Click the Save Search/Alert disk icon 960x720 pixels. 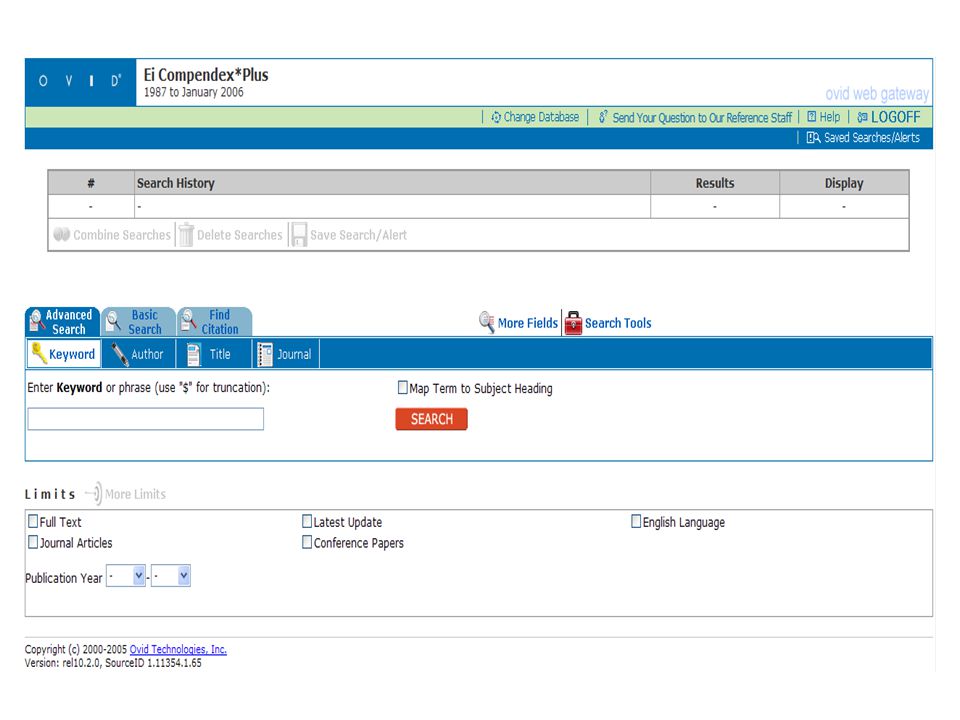point(299,234)
